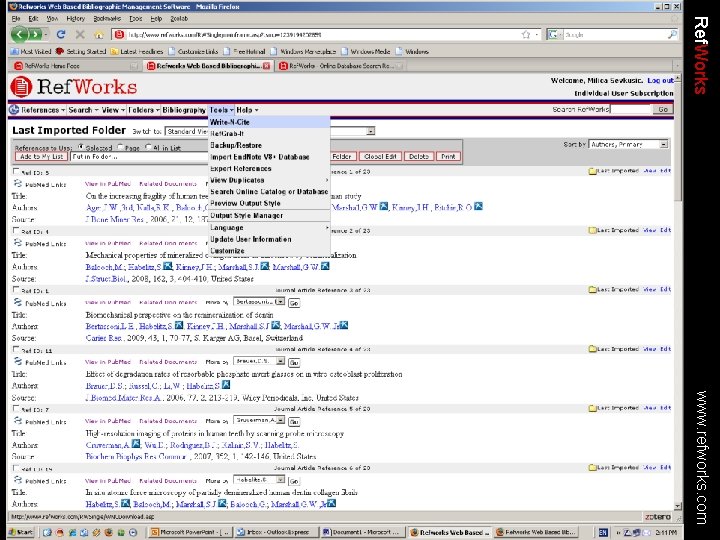Switch to RefWorks Home Page tab

(76, 66)
